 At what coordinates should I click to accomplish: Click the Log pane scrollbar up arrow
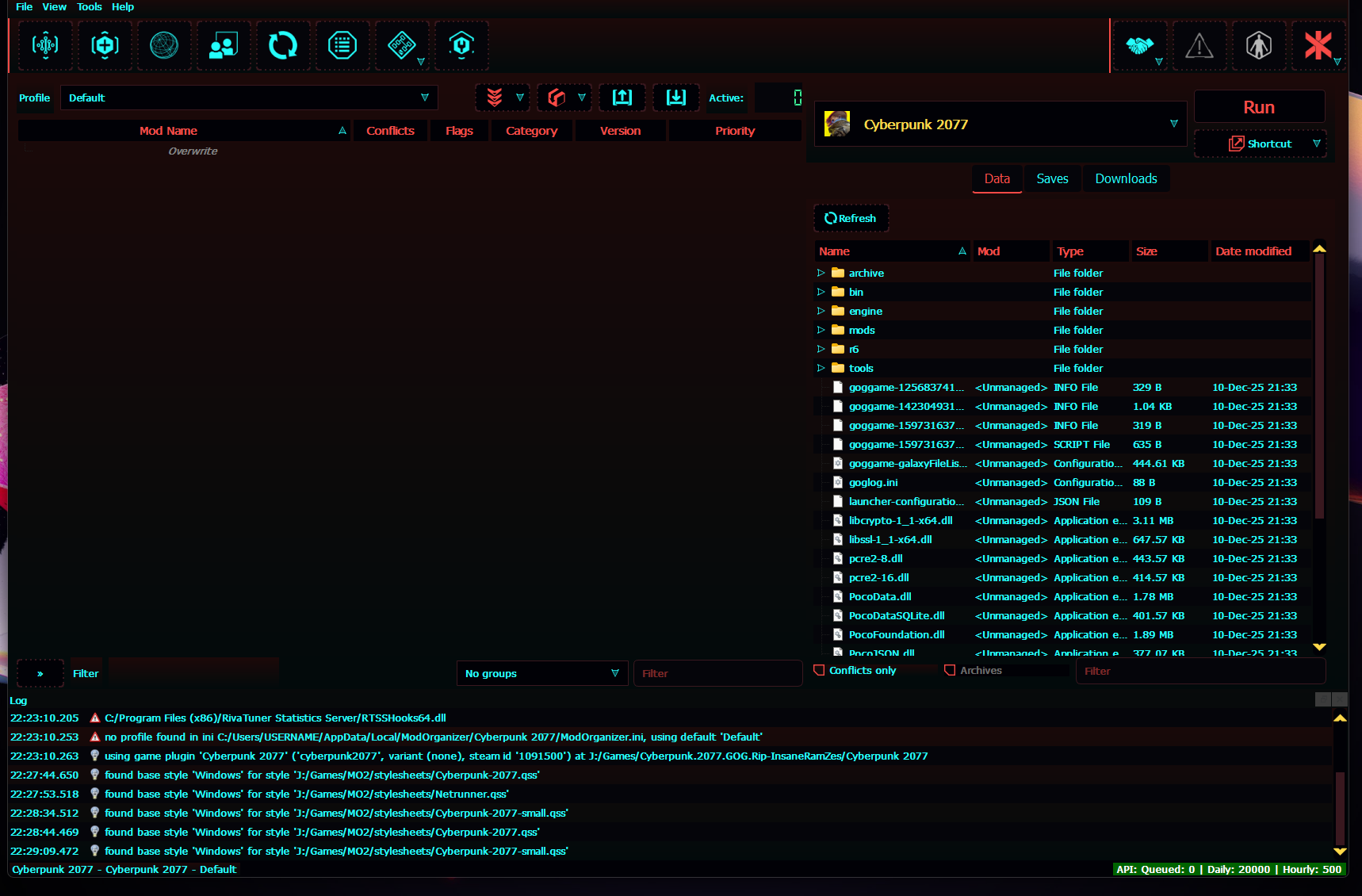[1340, 718]
